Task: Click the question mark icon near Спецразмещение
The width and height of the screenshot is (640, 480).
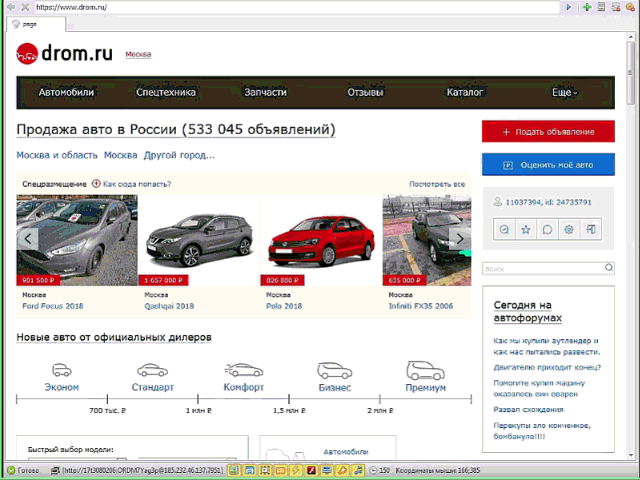Action: [96, 184]
